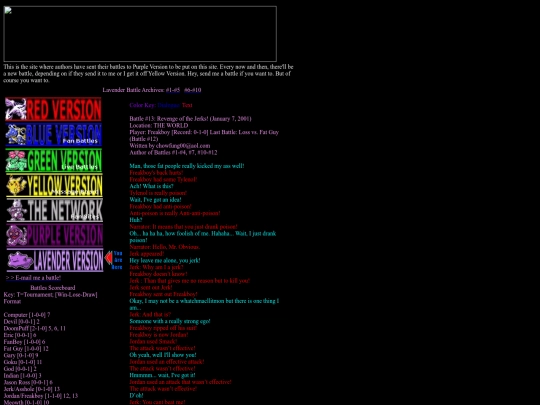Open the Yellow Version banner with Pikachu
540x405 pixels.
coord(54,185)
